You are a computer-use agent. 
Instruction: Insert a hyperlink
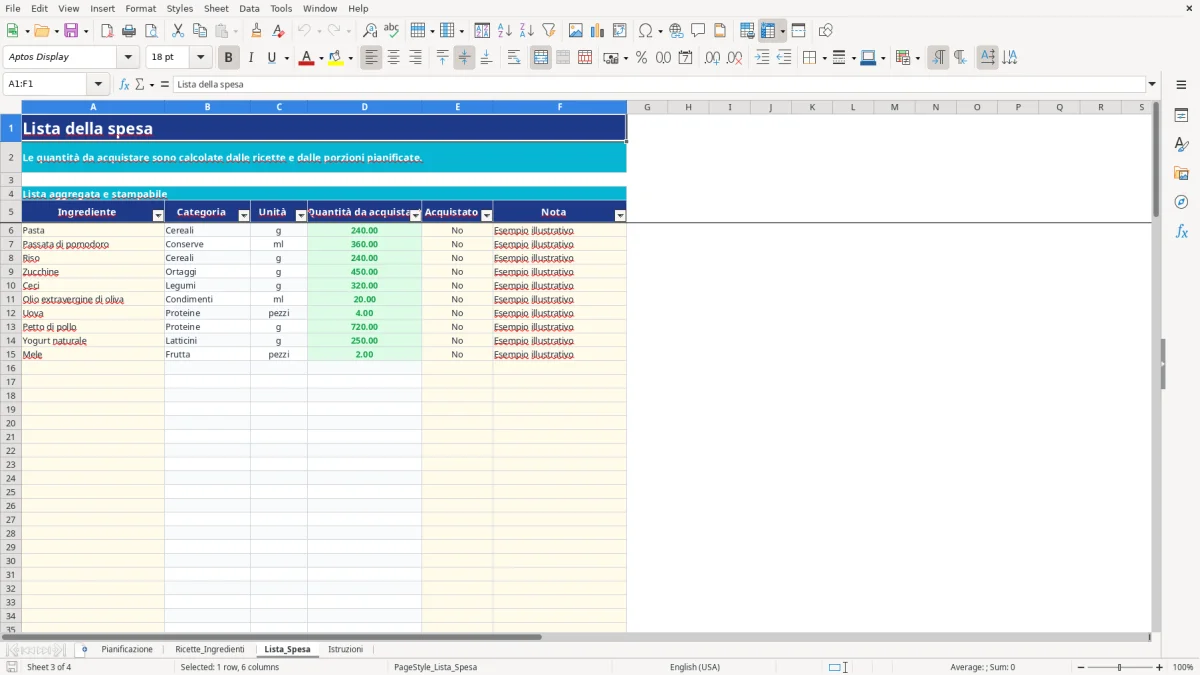(x=676, y=31)
